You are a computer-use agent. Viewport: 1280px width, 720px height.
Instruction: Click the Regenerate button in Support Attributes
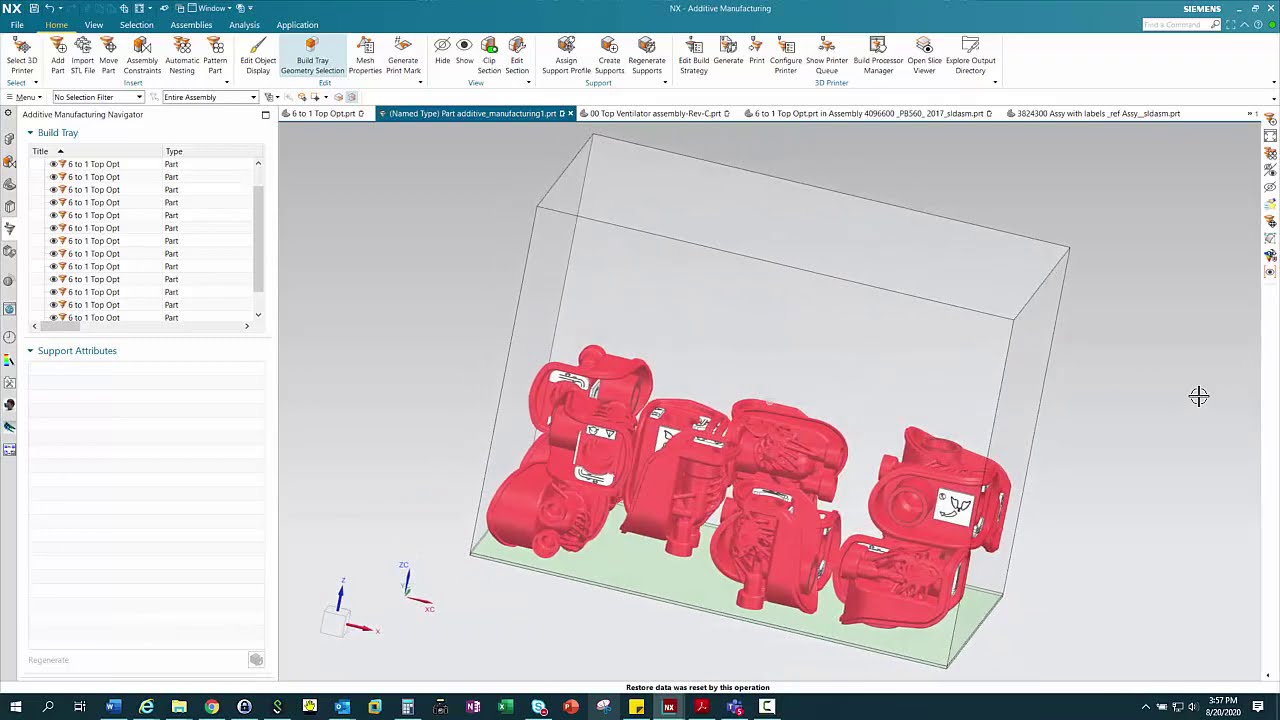point(49,660)
